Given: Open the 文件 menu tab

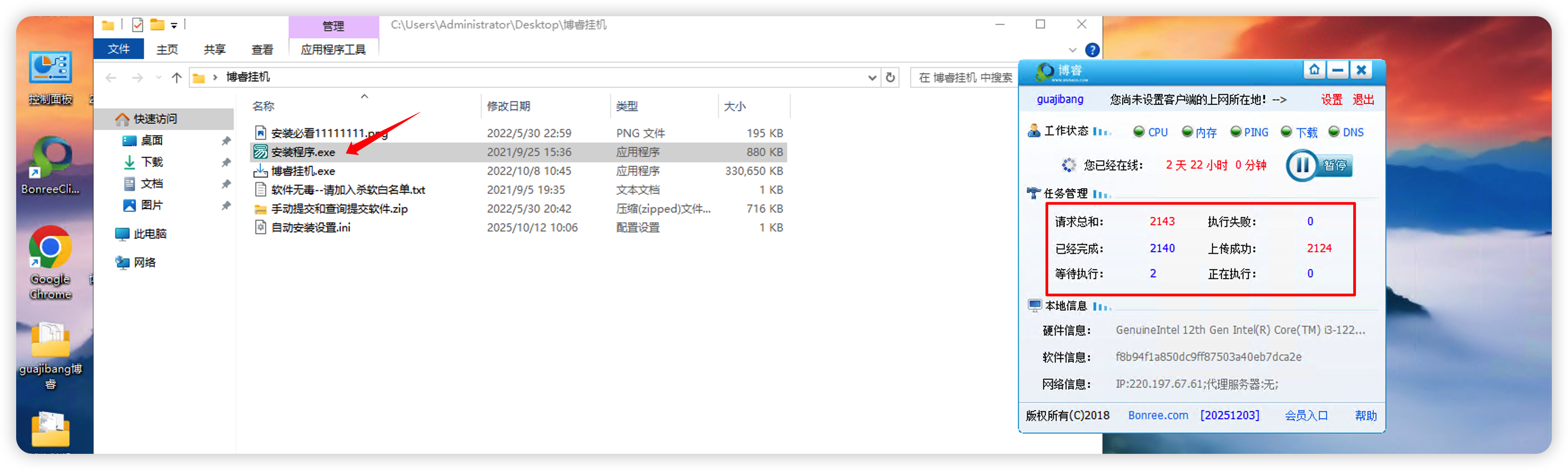Looking at the screenshot, I should click(x=119, y=49).
